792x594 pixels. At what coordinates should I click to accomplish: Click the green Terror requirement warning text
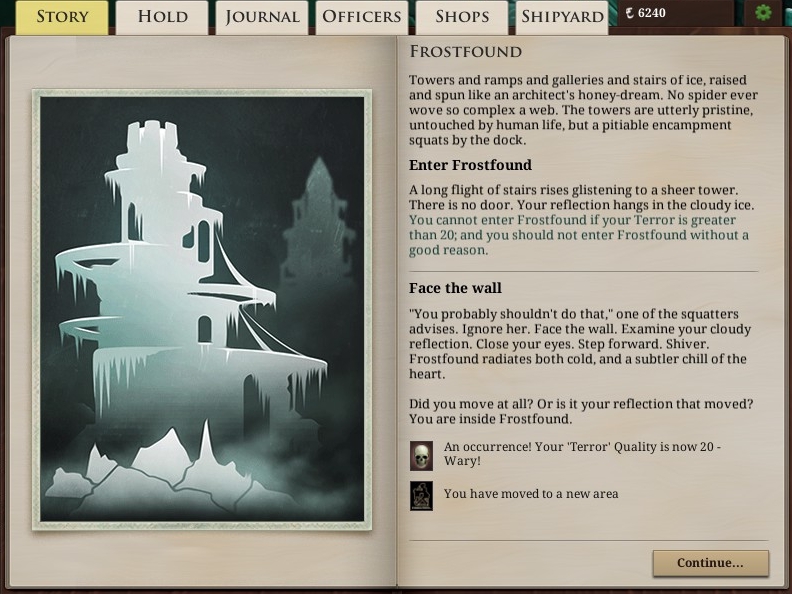pyautogui.click(x=579, y=235)
